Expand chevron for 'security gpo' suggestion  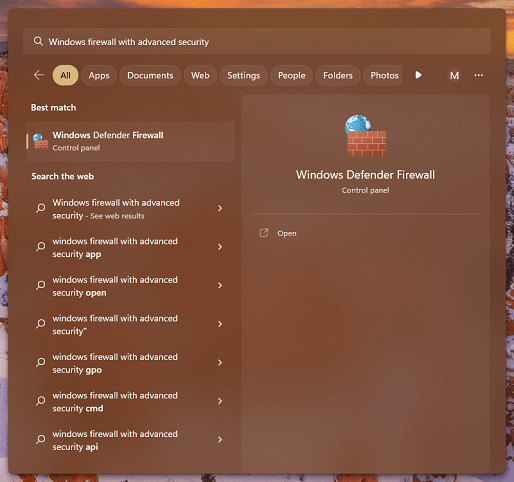click(x=220, y=362)
